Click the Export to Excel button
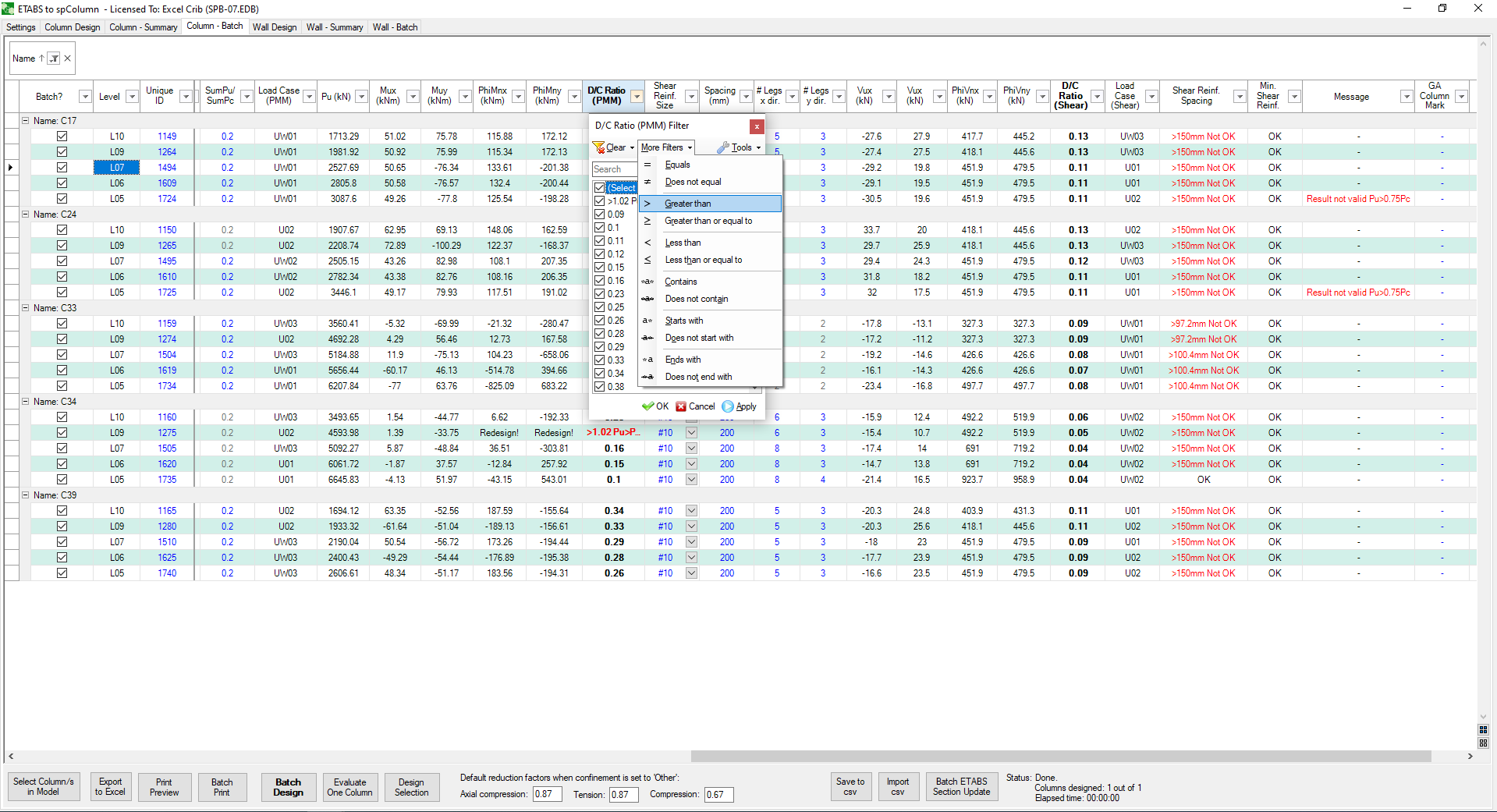Viewport: 1497px width, 812px height. [110, 787]
